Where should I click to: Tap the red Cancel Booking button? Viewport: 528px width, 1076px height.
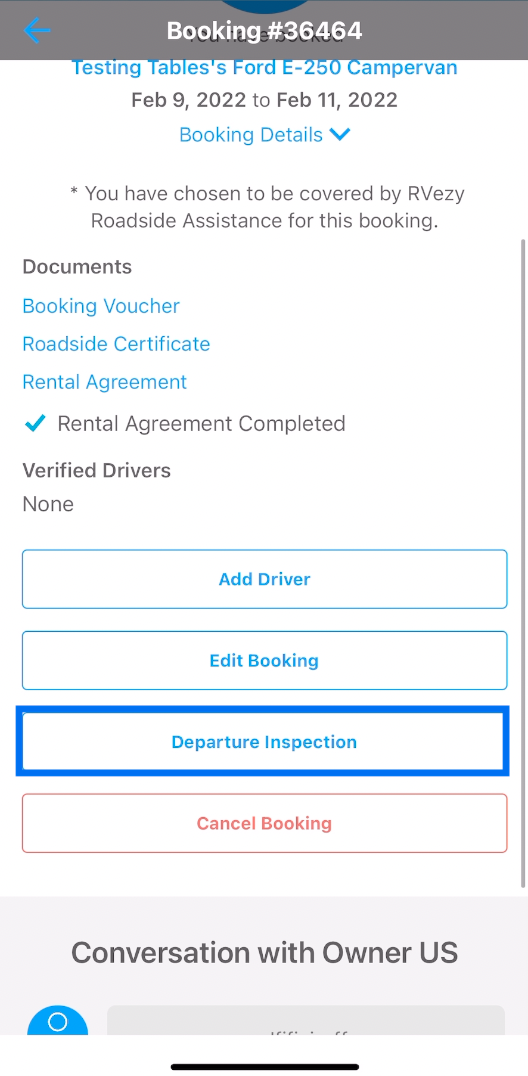pos(264,823)
